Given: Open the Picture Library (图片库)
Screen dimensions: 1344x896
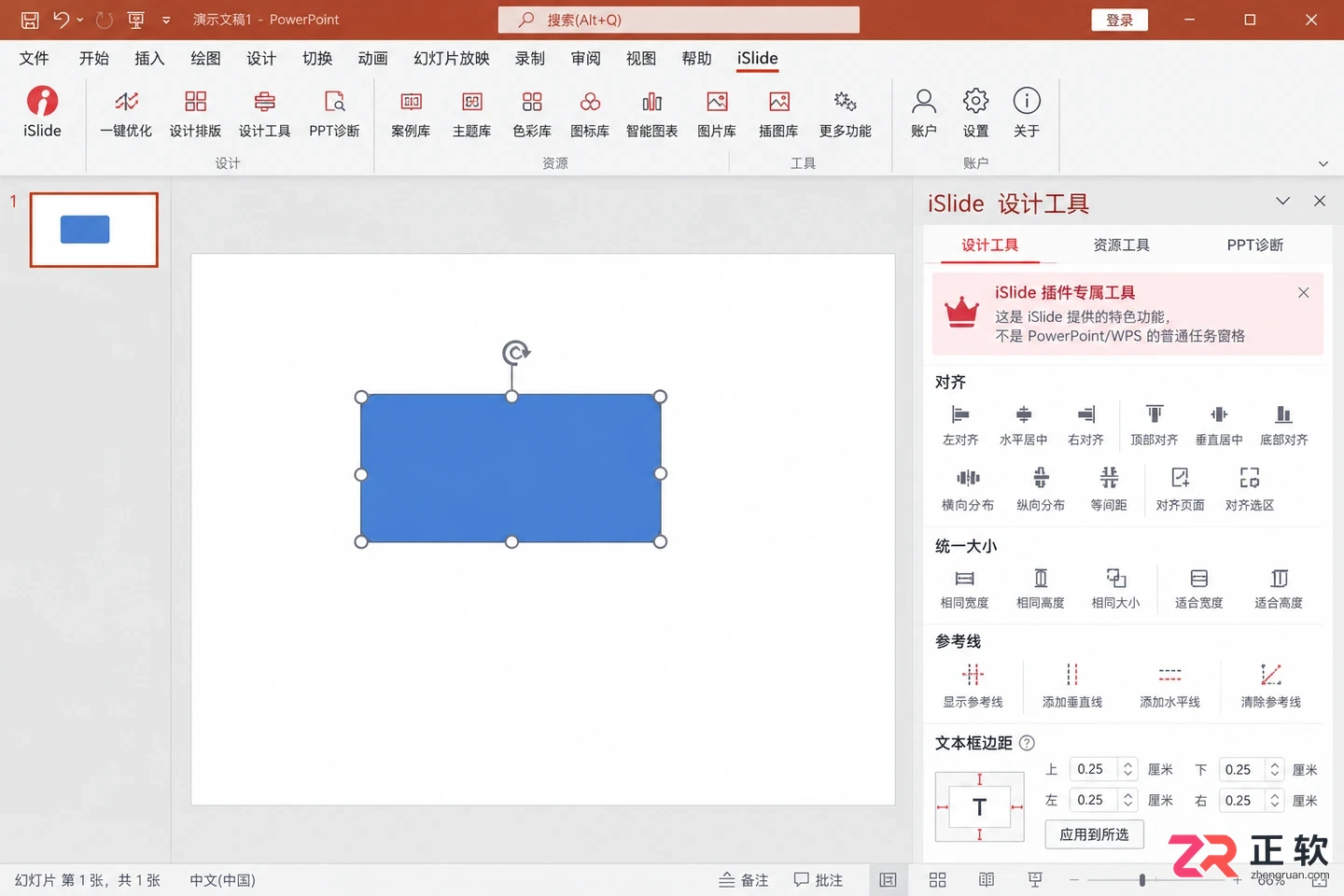Looking at the screenshot, I should [x=717, y=114].
